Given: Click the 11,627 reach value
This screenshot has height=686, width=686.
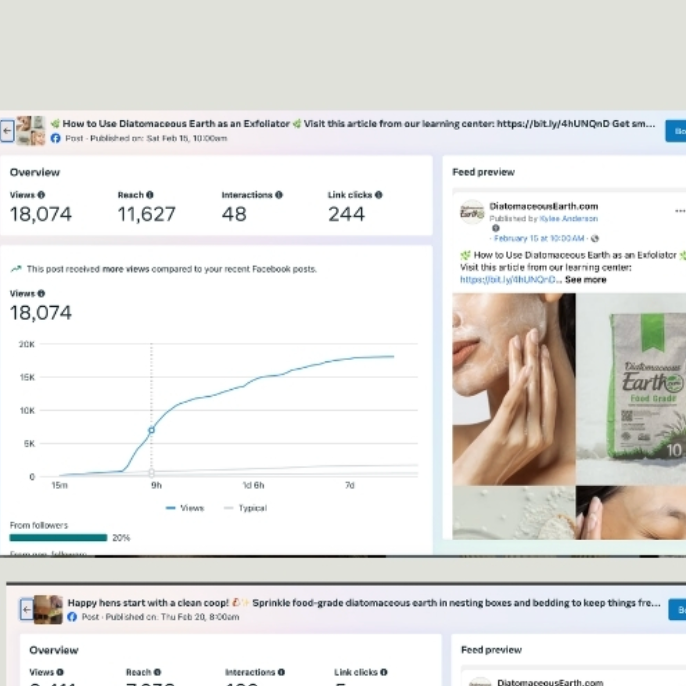Looking at the screenshot, I should click(147, 214).
